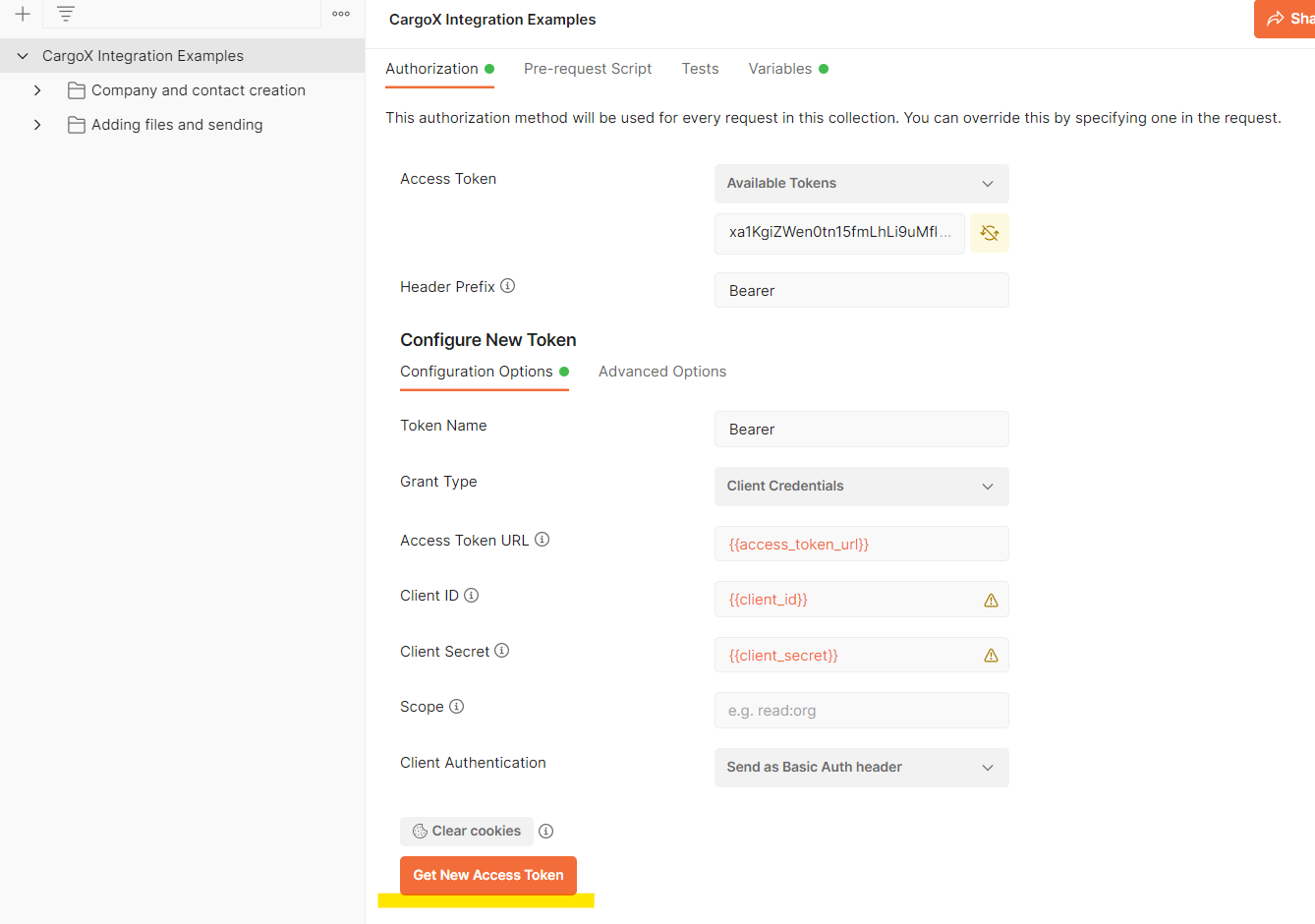Open the Available Tokens dropdown
1315x924 pixels.
(862, 184)
